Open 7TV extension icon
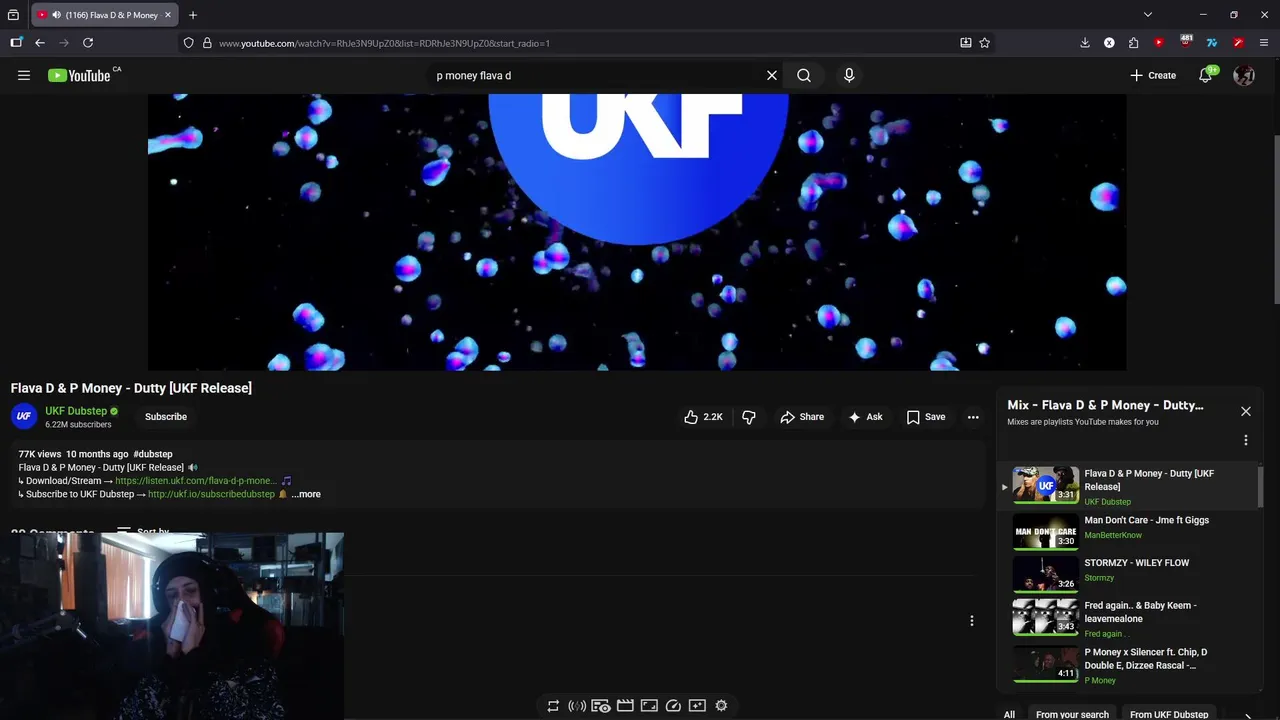The width and height of the screenshot is (1280, 720). click(1212, 43)
